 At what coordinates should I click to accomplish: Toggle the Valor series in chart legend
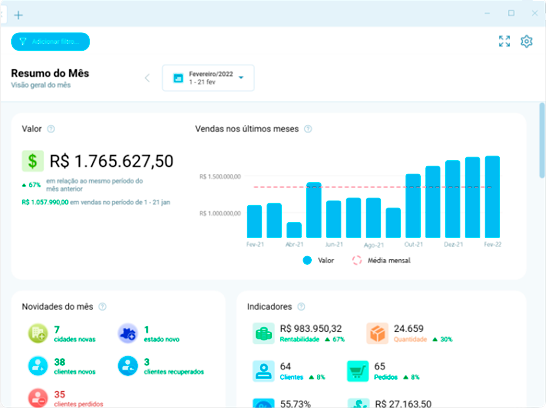[318, 260]
